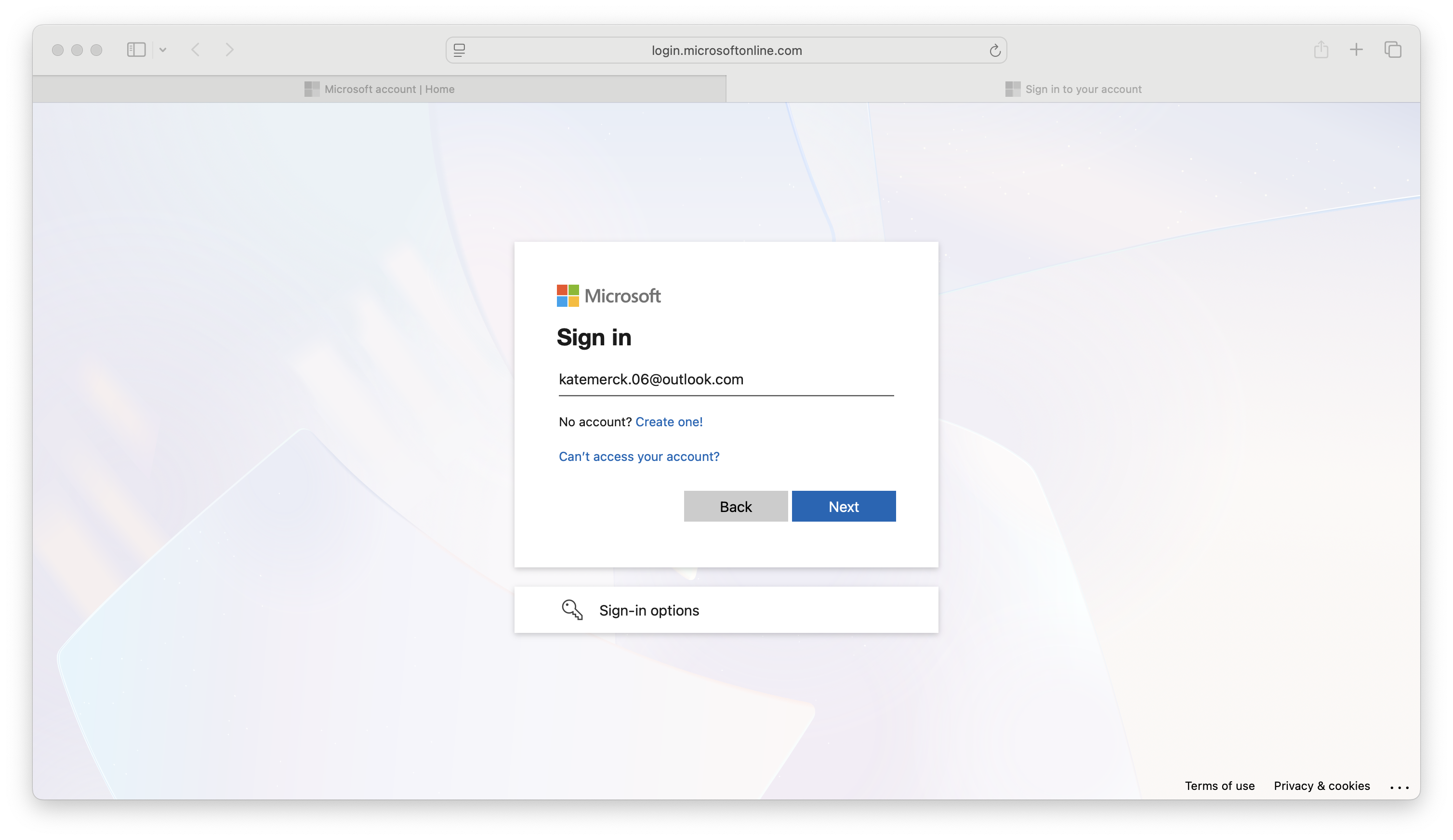Add a new tab with plus icon
This screenshot has height=840, width=1453.
coord(1356,50)
